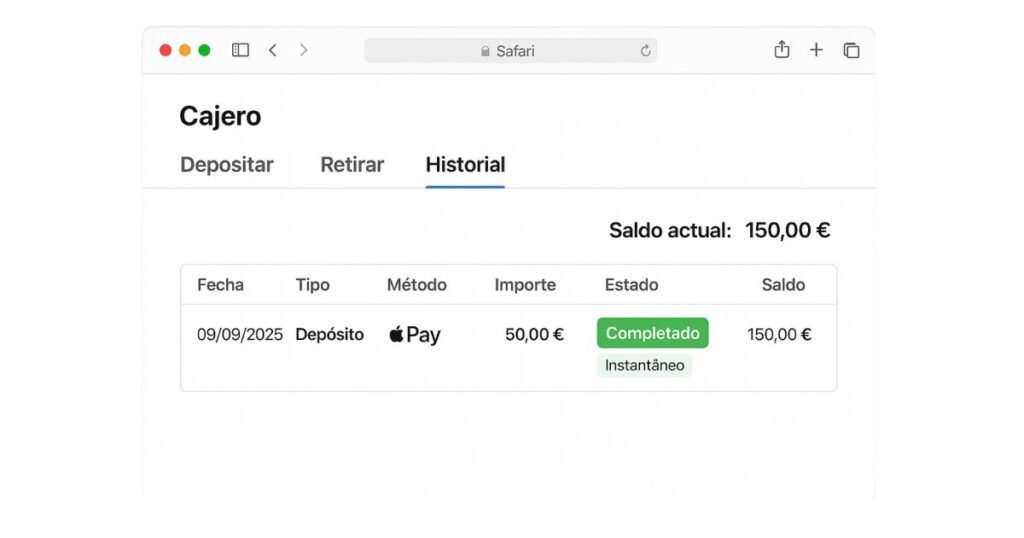Click the Saldo actual label
This screenshot has width=1024, height=538.
[x=670, y=230]
